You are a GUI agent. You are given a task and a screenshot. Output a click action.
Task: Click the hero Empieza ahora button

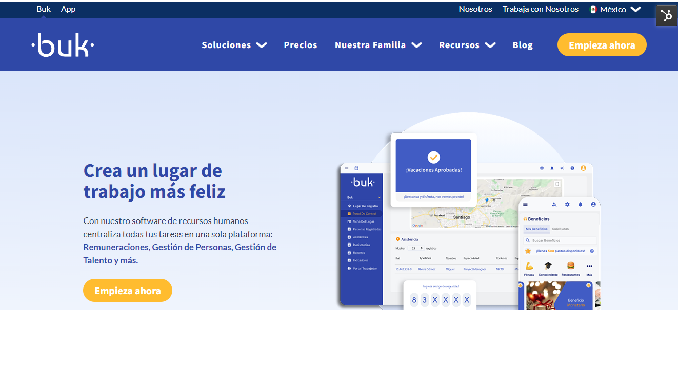tap(128, 290)
